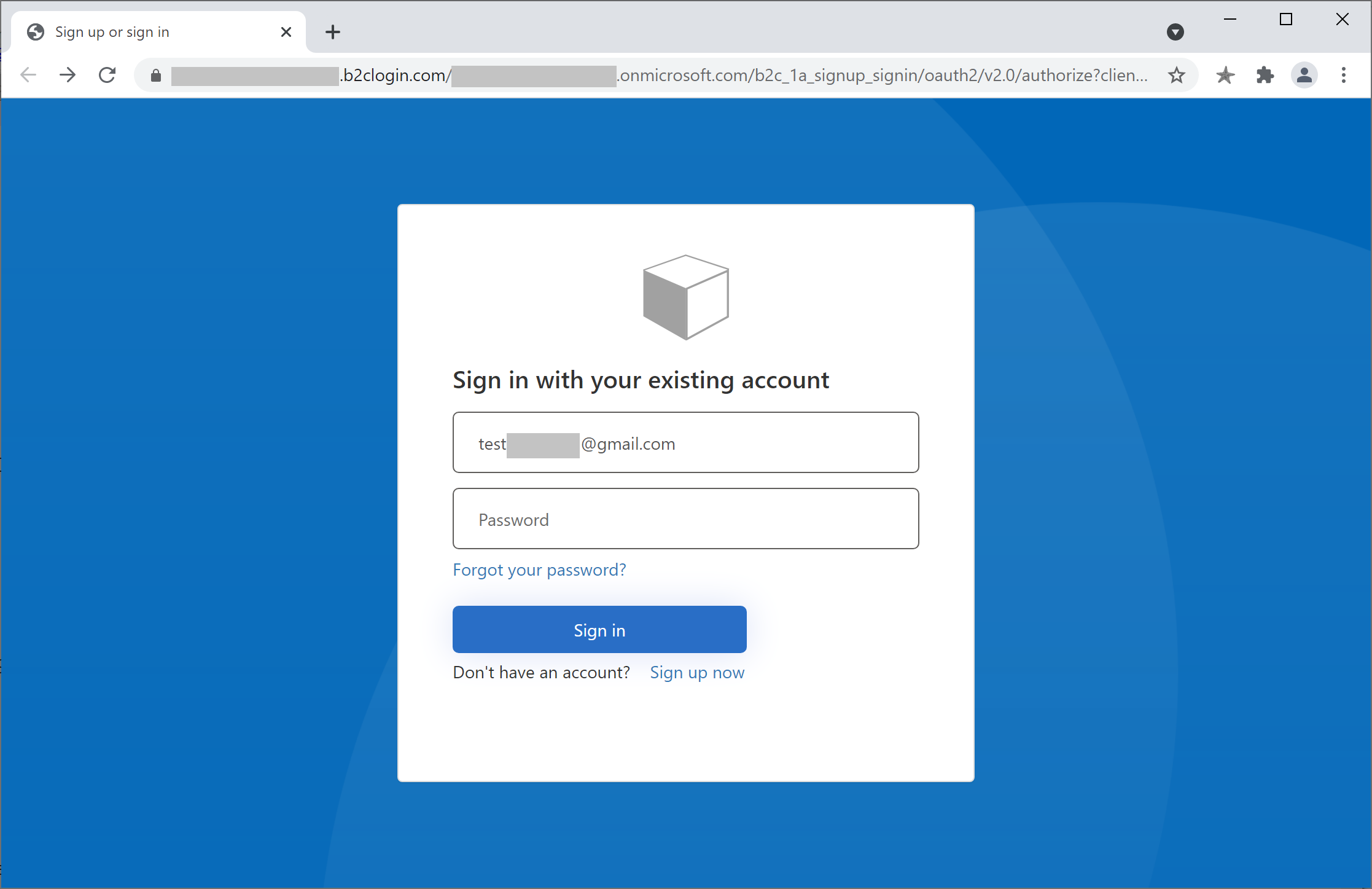Image resolution: width=1372 pixels, height=889 pixels.
Task: Open the Extensions puzzle menu
Action: [1265, 75]
